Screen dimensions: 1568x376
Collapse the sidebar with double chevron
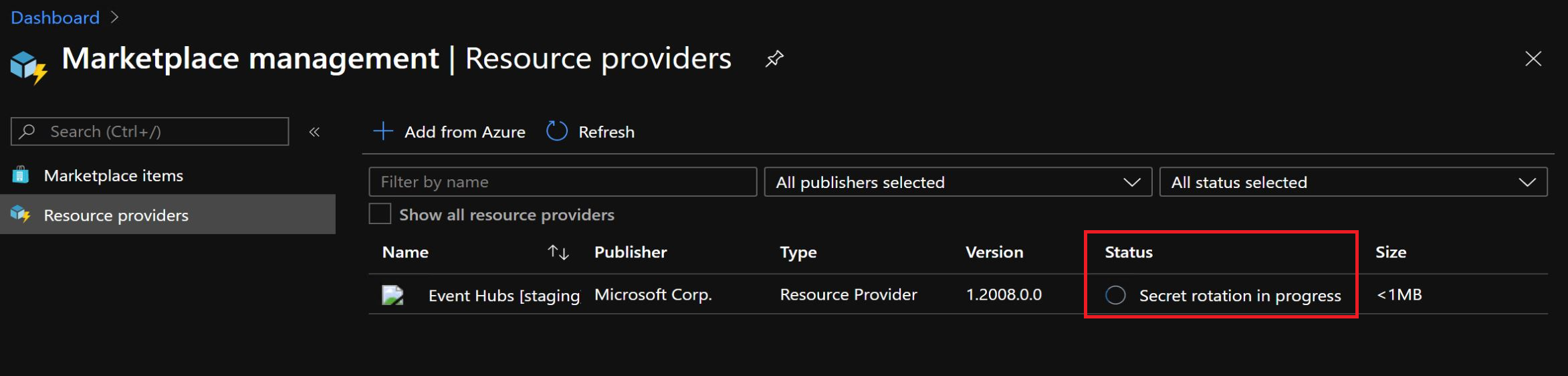[x=314, y=132]
